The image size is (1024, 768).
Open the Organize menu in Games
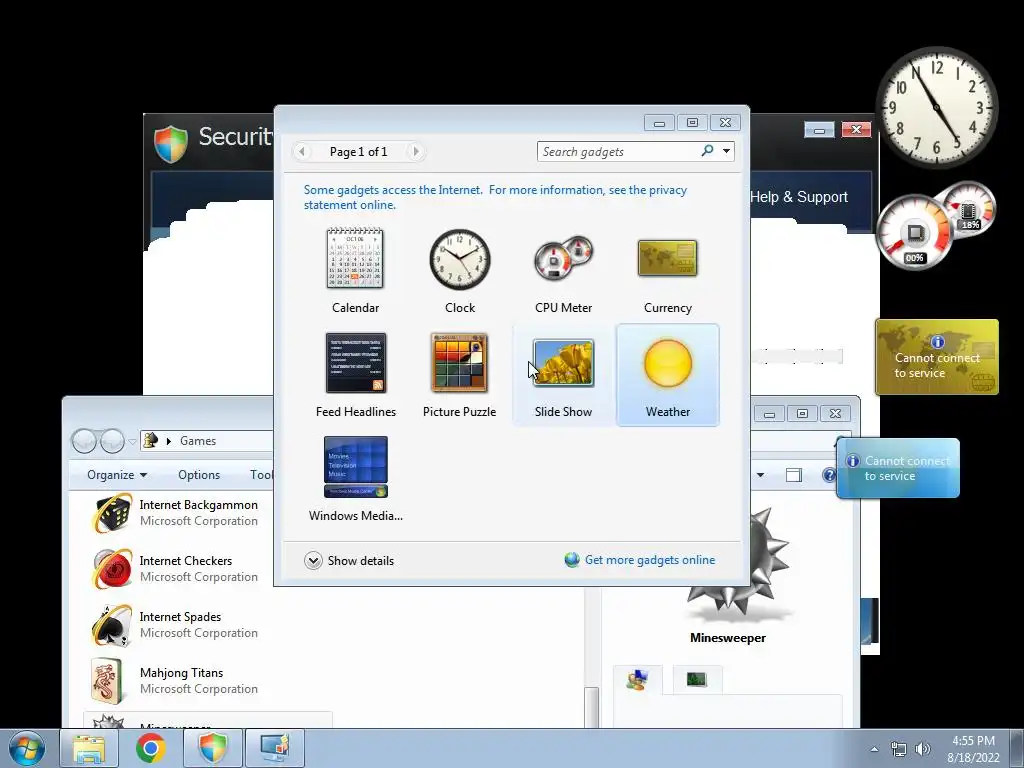pyautogui.click(x=117, y=475)
